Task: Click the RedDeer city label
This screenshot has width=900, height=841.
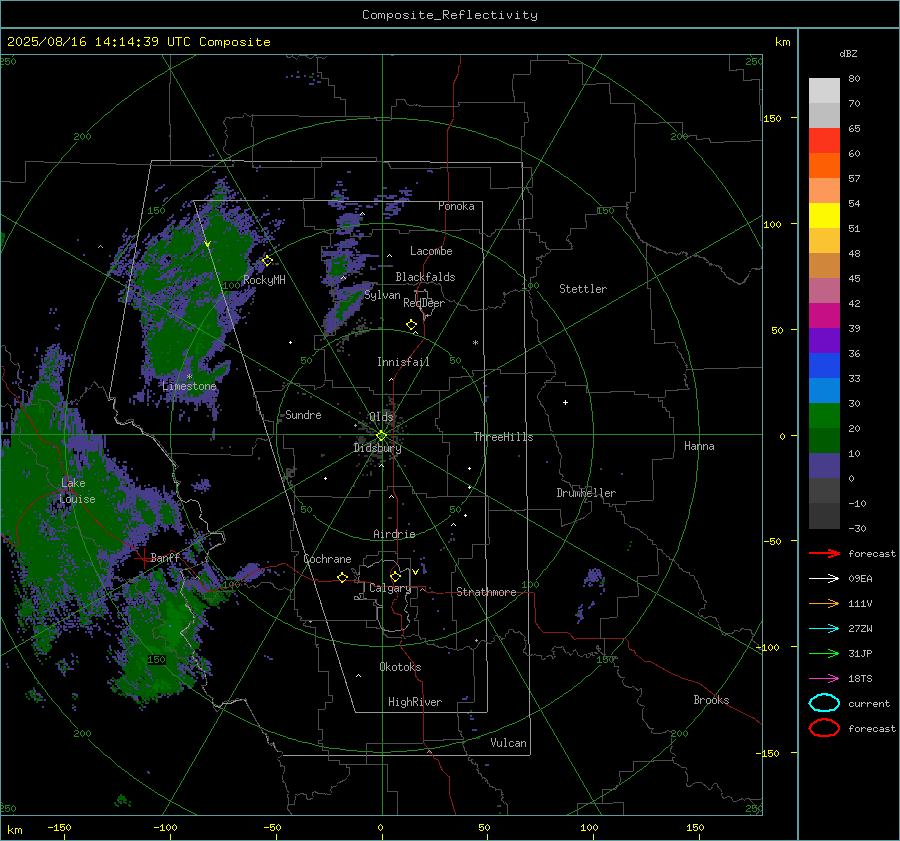Action: coord(424,303)
